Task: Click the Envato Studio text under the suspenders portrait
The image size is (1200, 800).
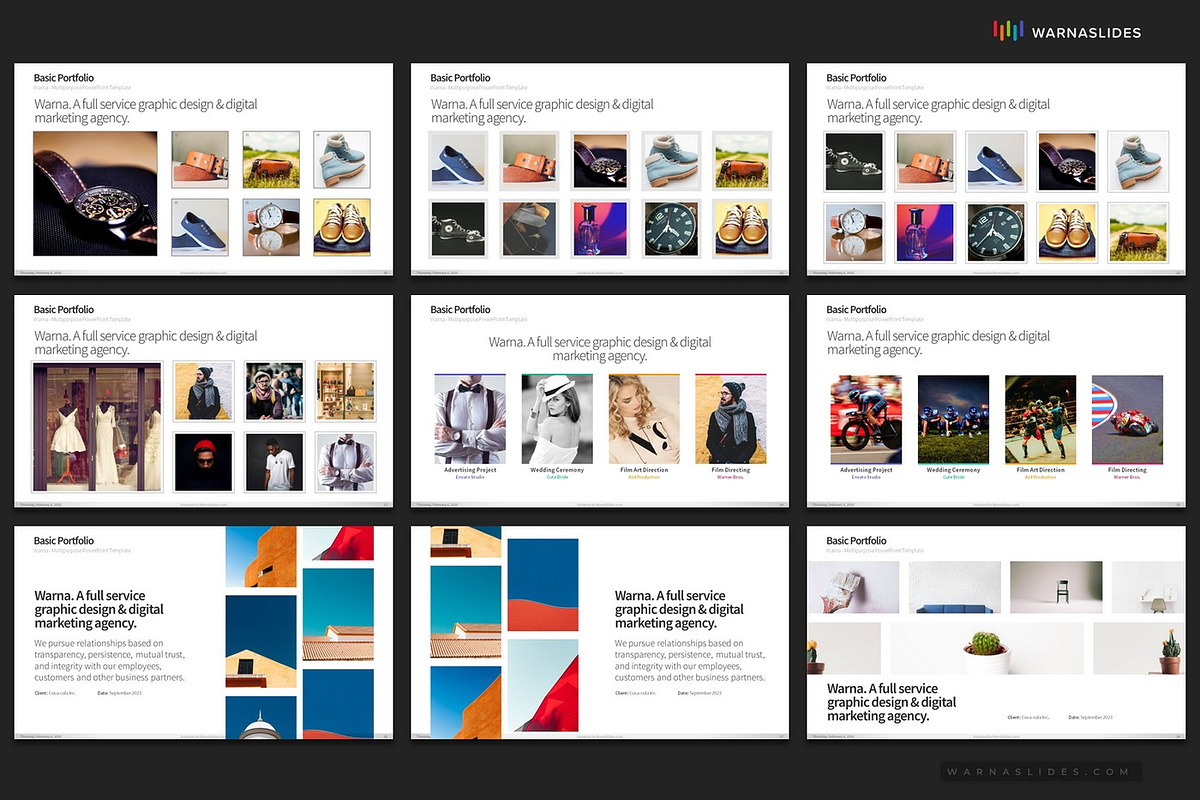Action: 470,477
